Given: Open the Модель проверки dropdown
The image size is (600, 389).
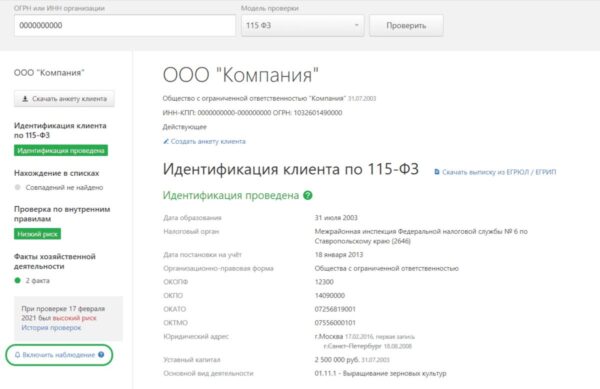Looking at the screenshot, I should (x=302, y=26).
